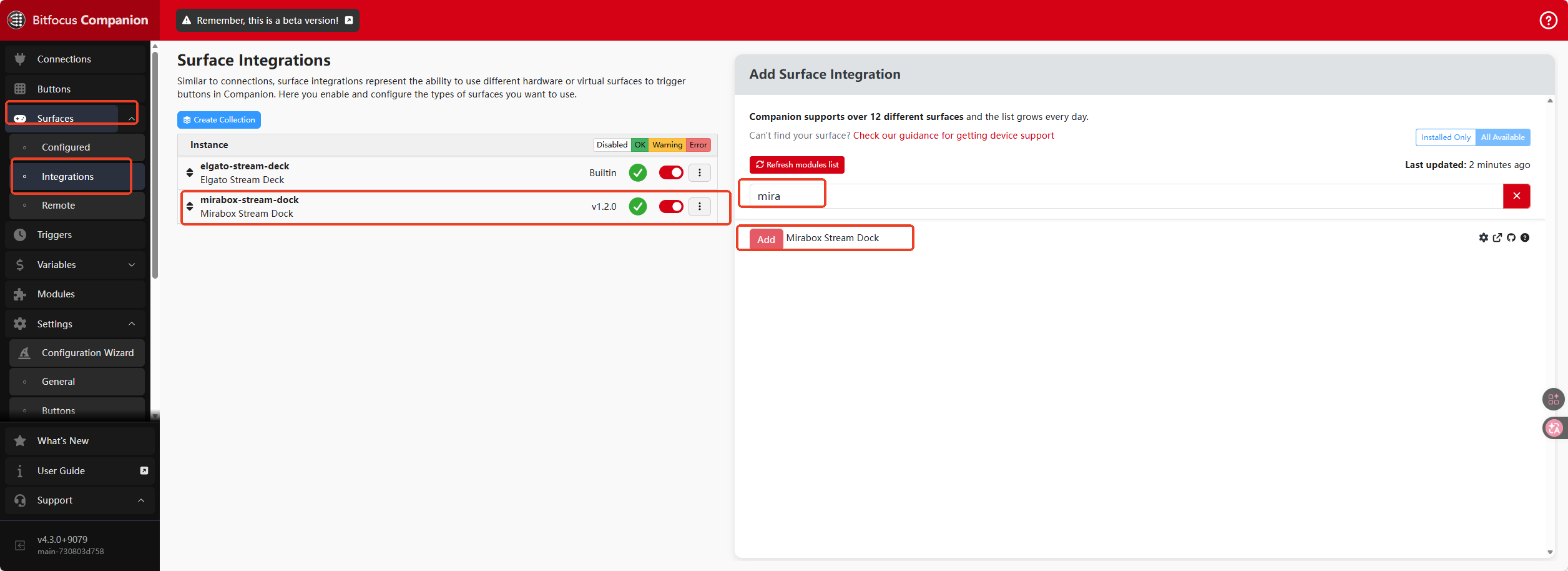Open the Mirabox module GitHub icon

[x=1511, y=237]
